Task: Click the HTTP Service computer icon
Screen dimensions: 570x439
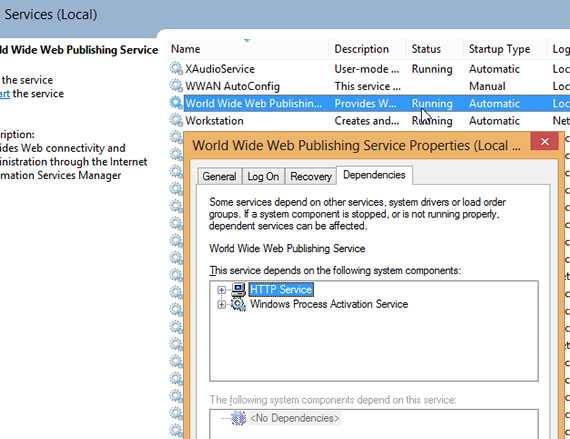Action: (x=238, y=290)
